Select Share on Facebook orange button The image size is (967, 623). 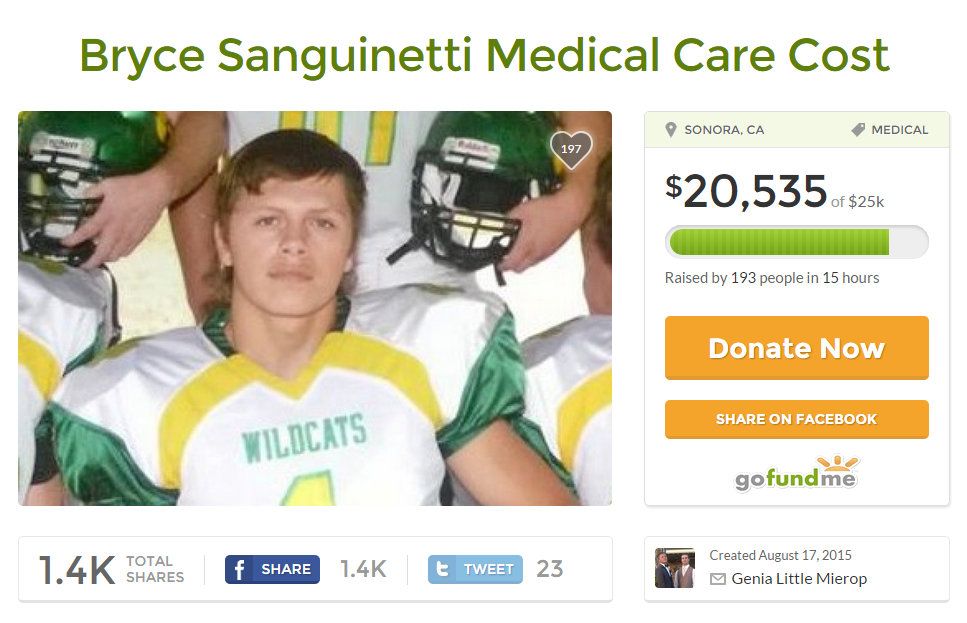(x=796, y=419)
